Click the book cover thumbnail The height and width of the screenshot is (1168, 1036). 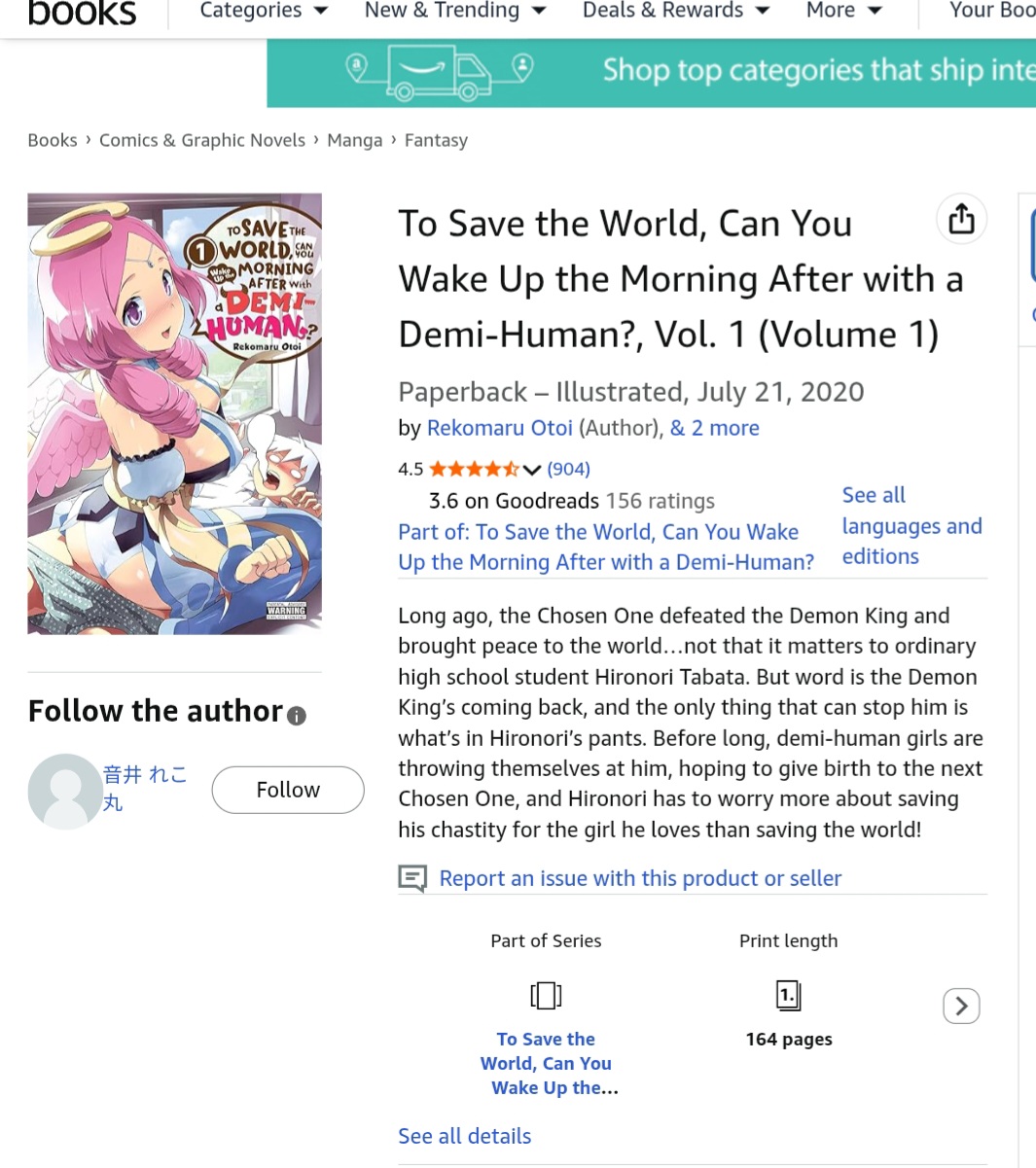pos(175,414)
